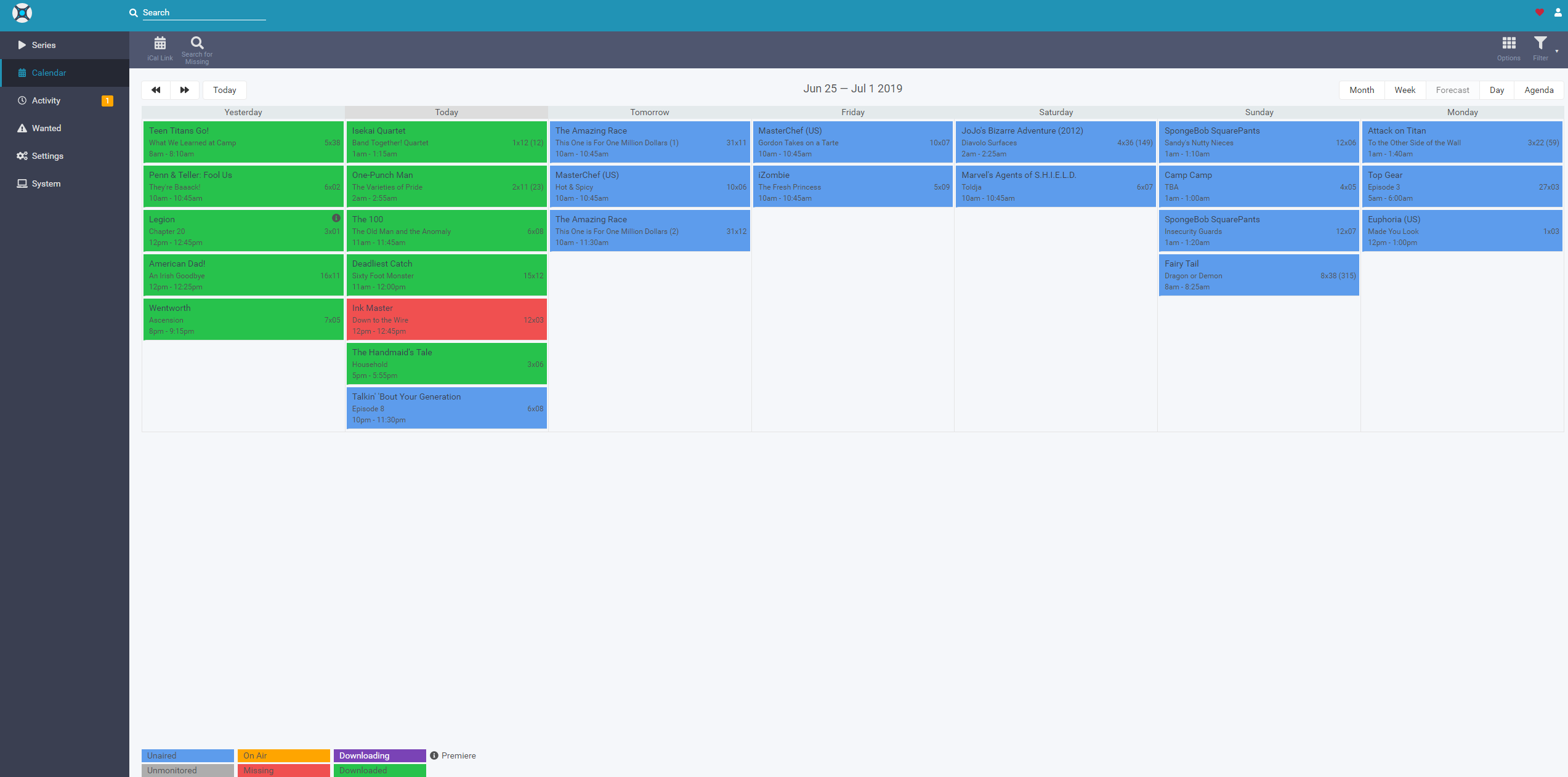Open Talkin' 'Bout Your Generation event
The image size is (1568, 777).
(x=447, y=408)
